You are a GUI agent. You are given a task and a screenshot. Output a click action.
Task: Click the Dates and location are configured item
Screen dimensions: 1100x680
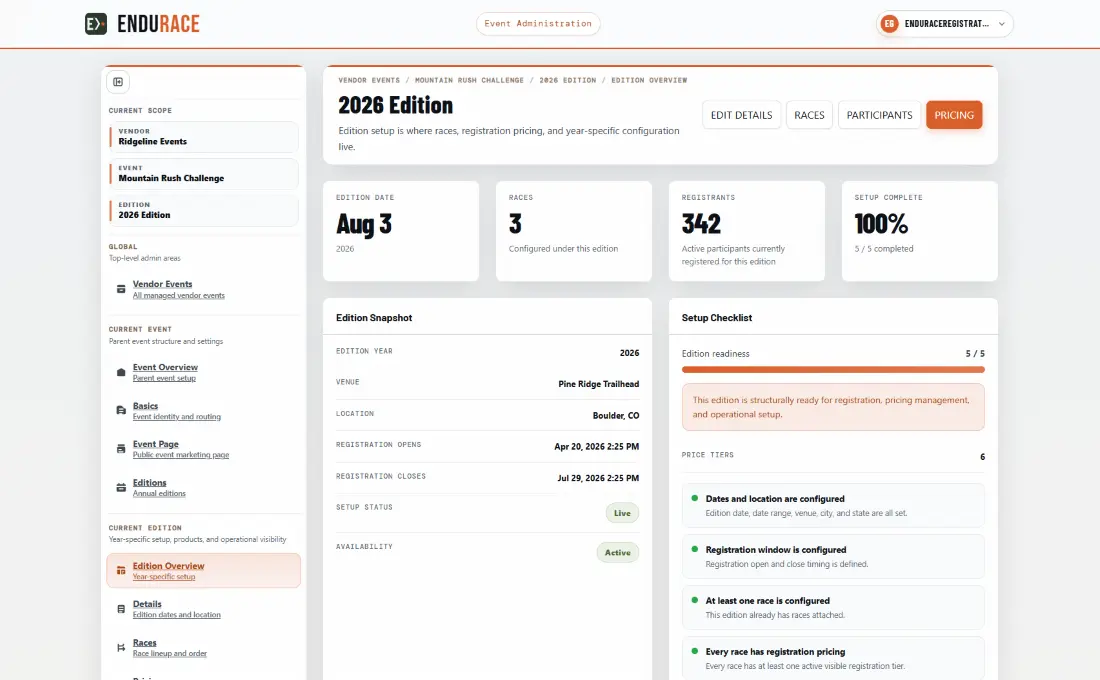[x=833, y=505]
